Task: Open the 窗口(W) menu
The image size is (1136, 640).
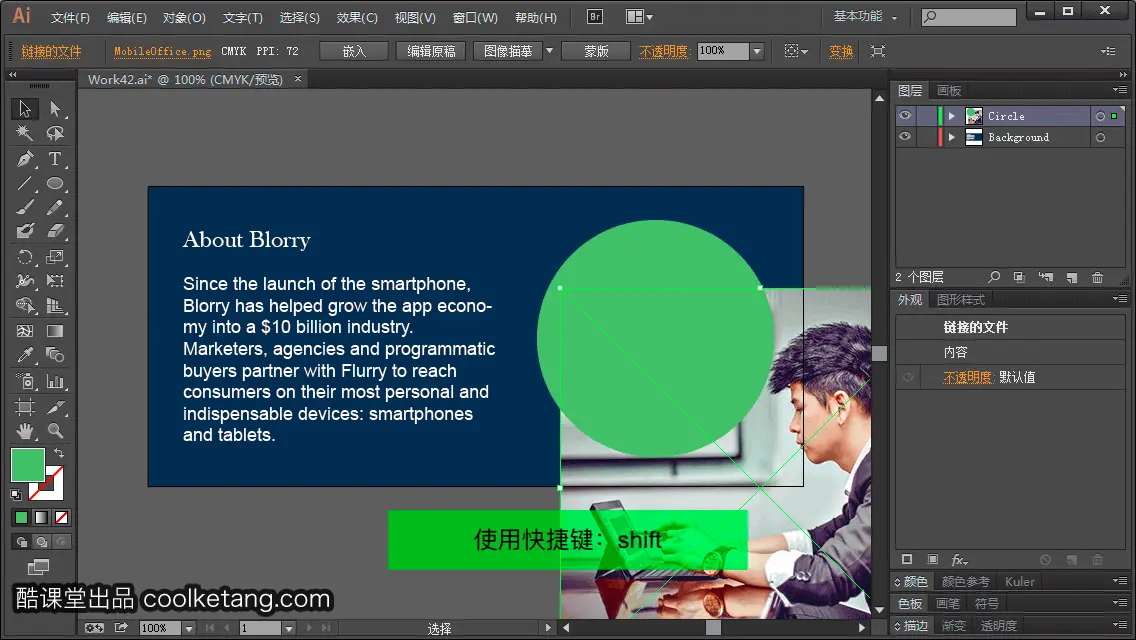Action: [475, 17]
